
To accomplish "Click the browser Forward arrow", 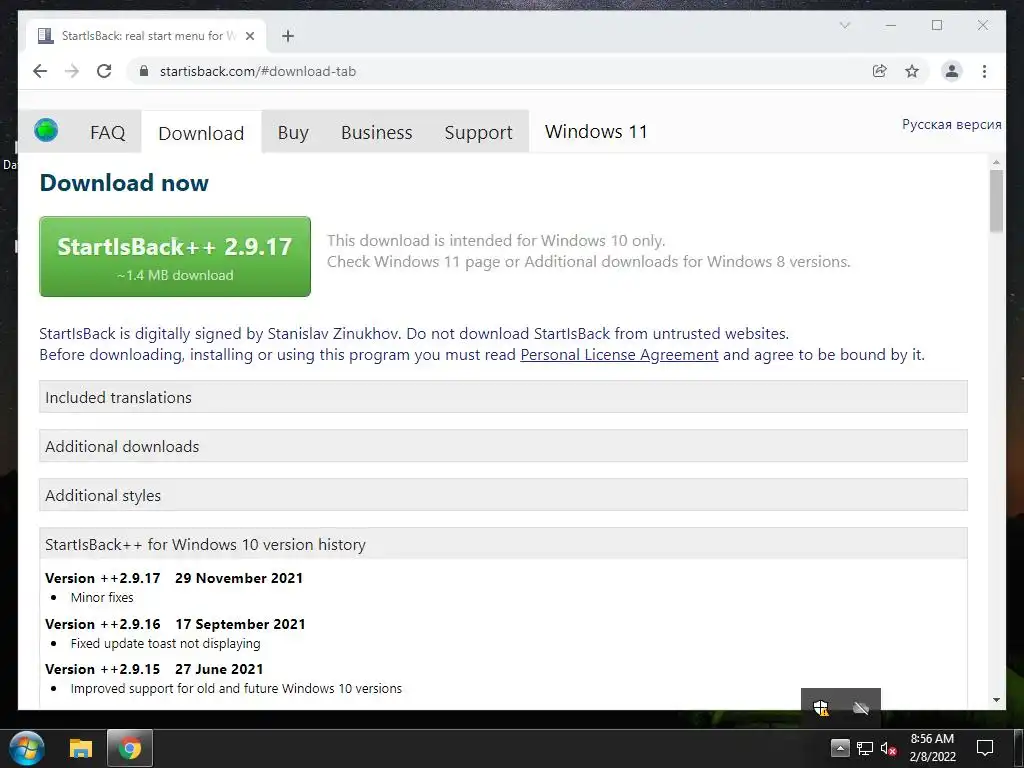I will (72, 71).
